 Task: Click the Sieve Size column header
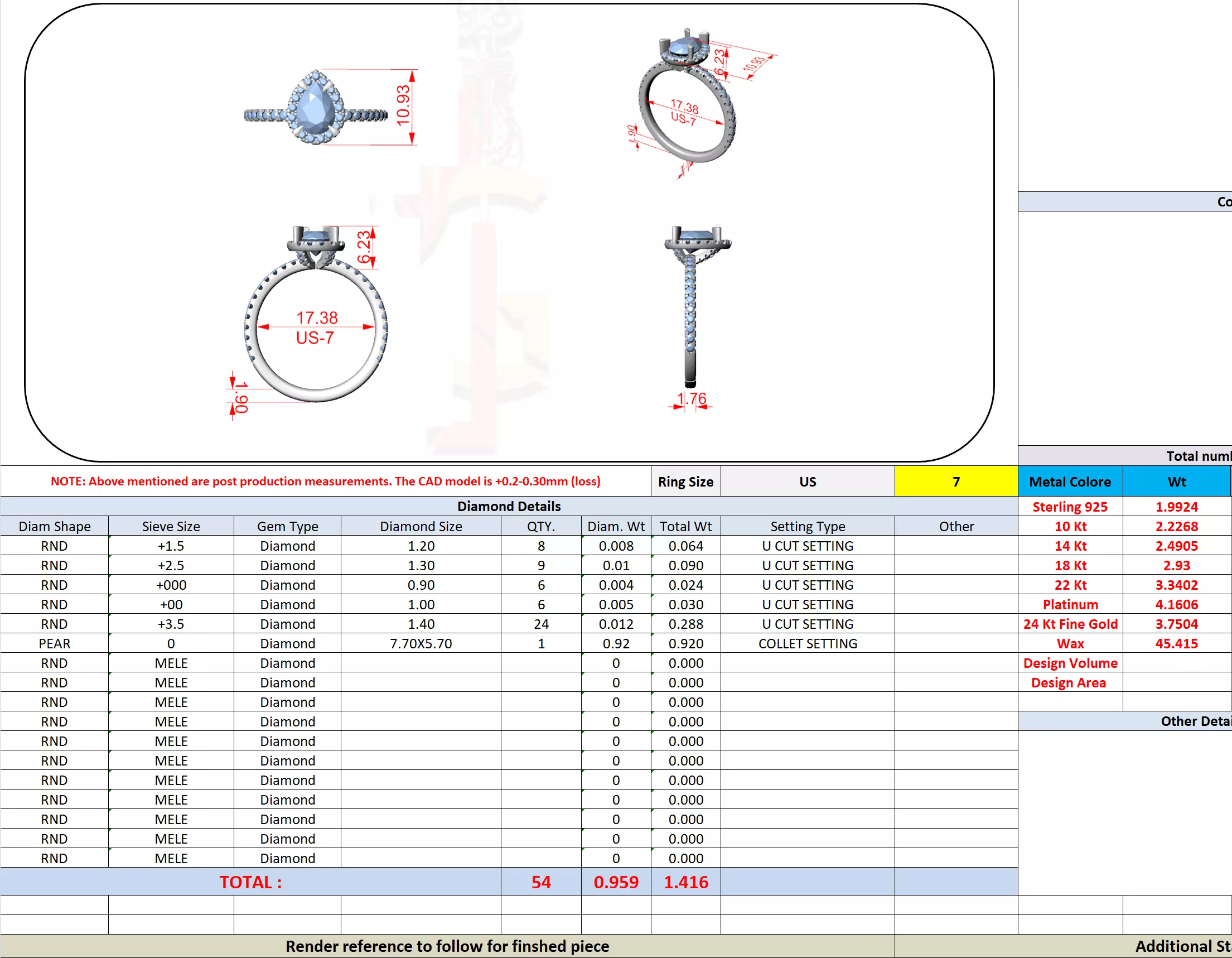(171, 526)
